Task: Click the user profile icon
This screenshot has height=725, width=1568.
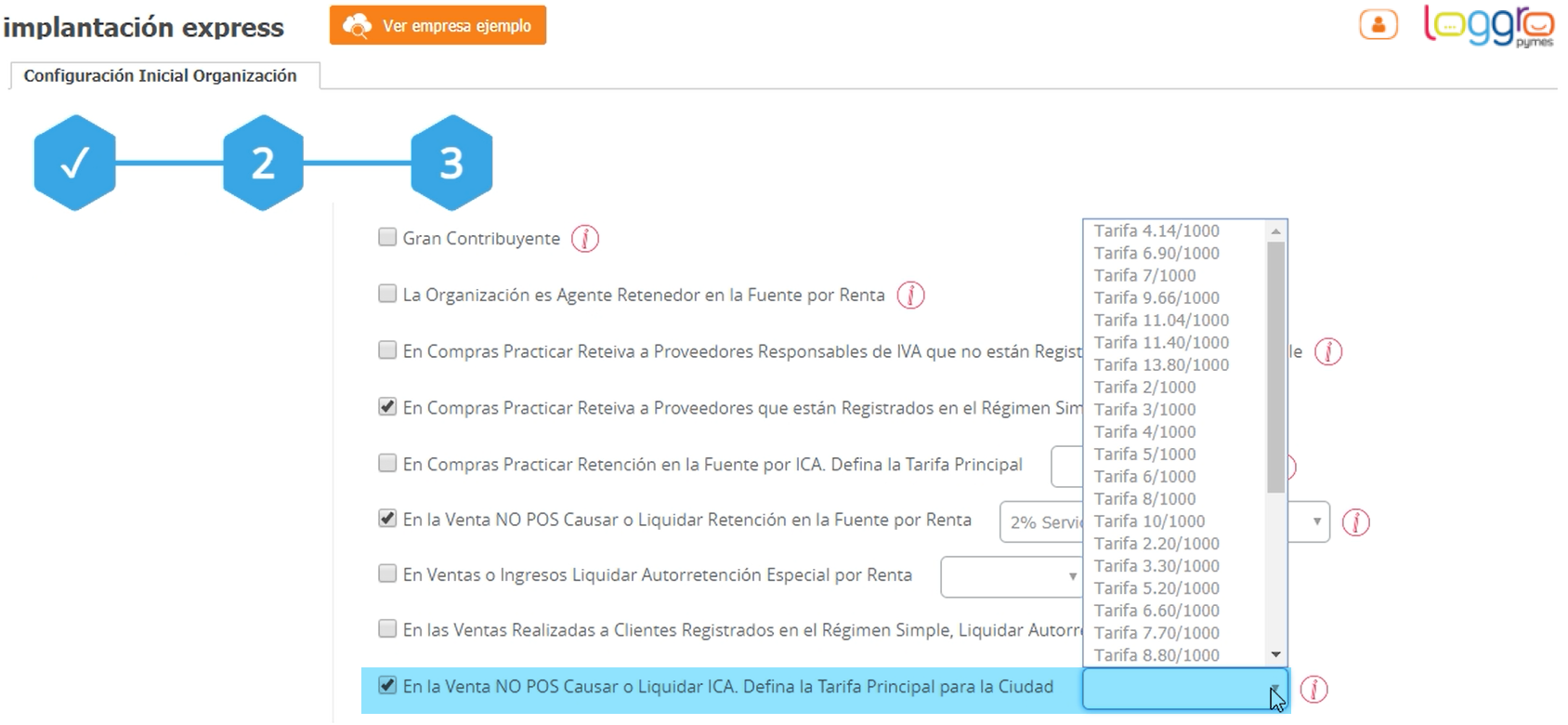Action: [x=1378, y=25]
